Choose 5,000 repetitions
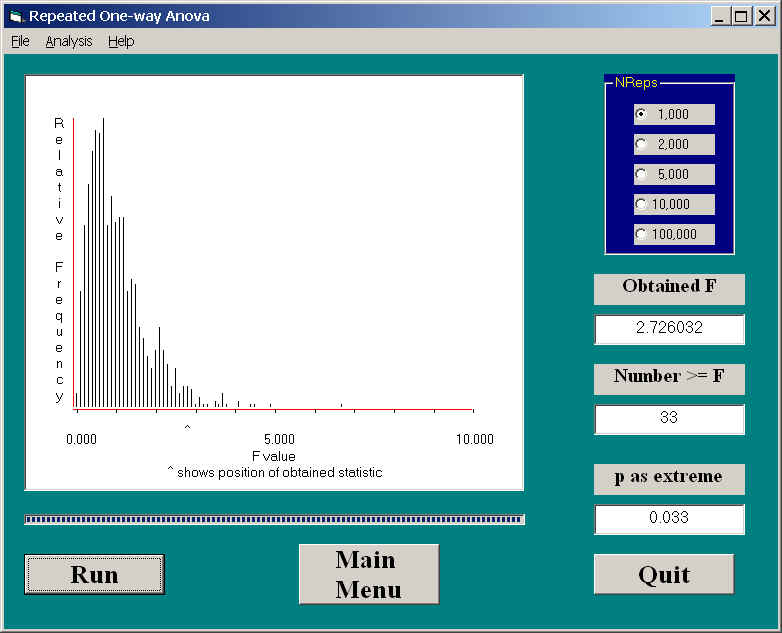The image size is (782, 633). point(642,174)
